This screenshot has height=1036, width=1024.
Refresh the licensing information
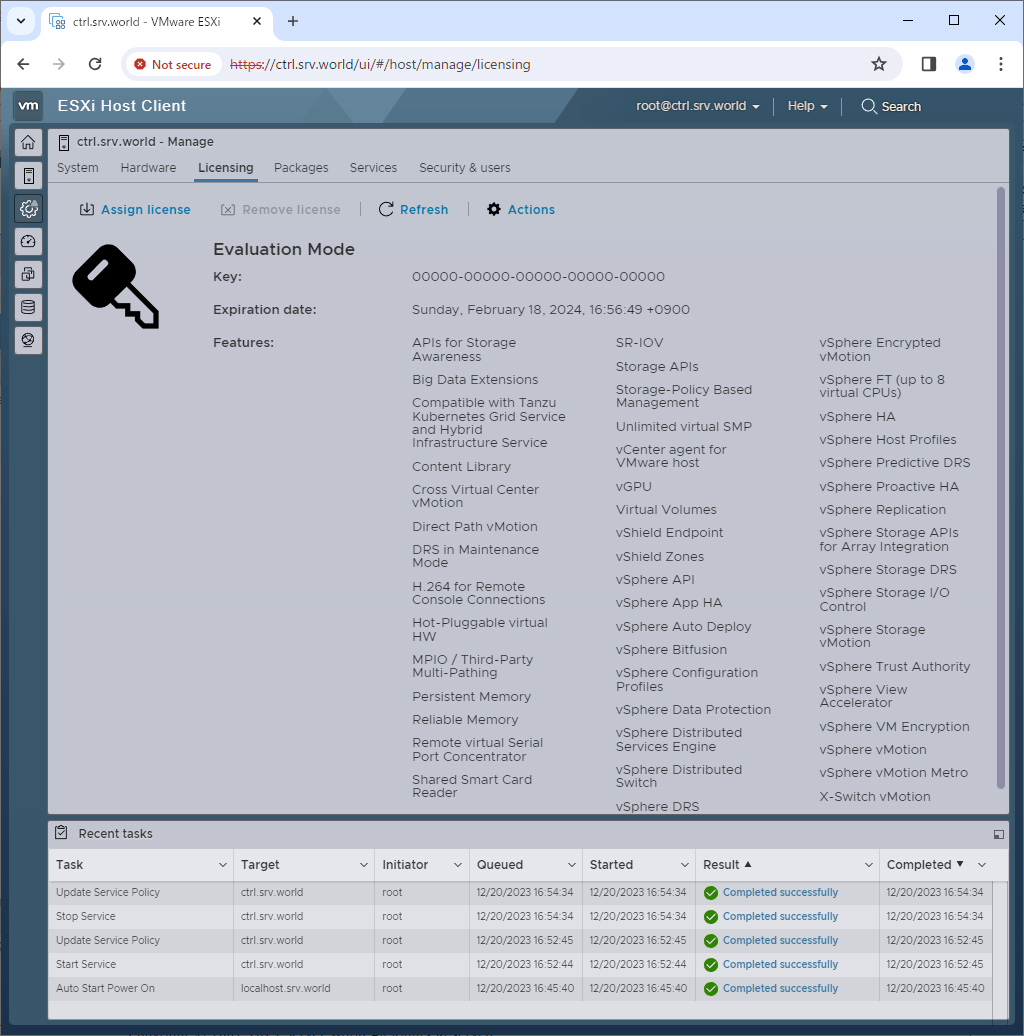coord(413,209)
